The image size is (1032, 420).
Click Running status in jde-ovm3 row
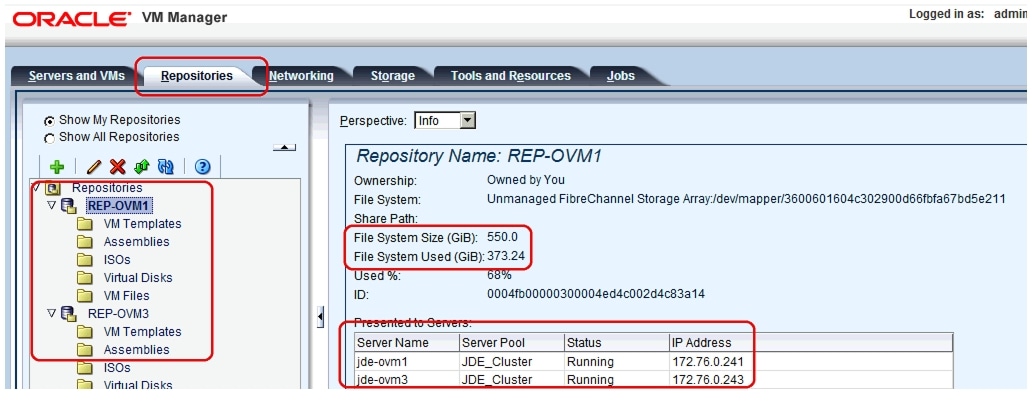590,380
